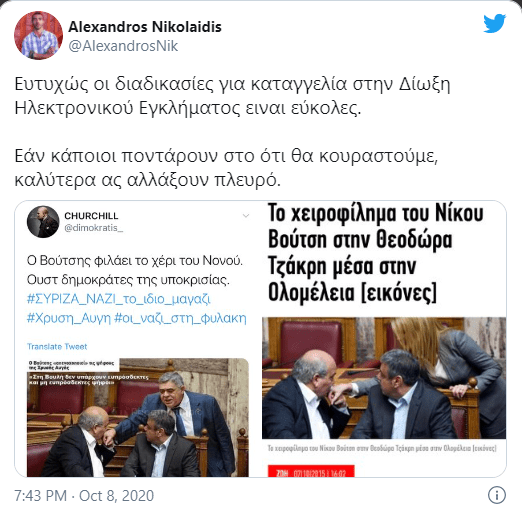The image size is (522, 506).
Task: Click the CHURCHILL display name
Action: [x=91, y=216]
